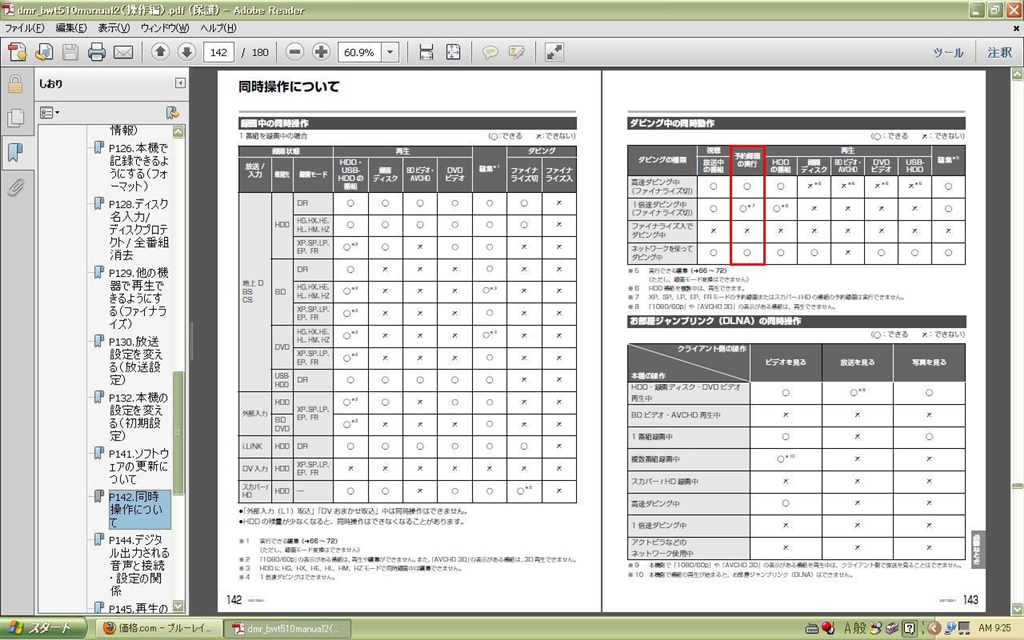The image size is (1024, 640).
Task: Click the bookmarks panel scrollbar thumb
Action: [178, 432]
